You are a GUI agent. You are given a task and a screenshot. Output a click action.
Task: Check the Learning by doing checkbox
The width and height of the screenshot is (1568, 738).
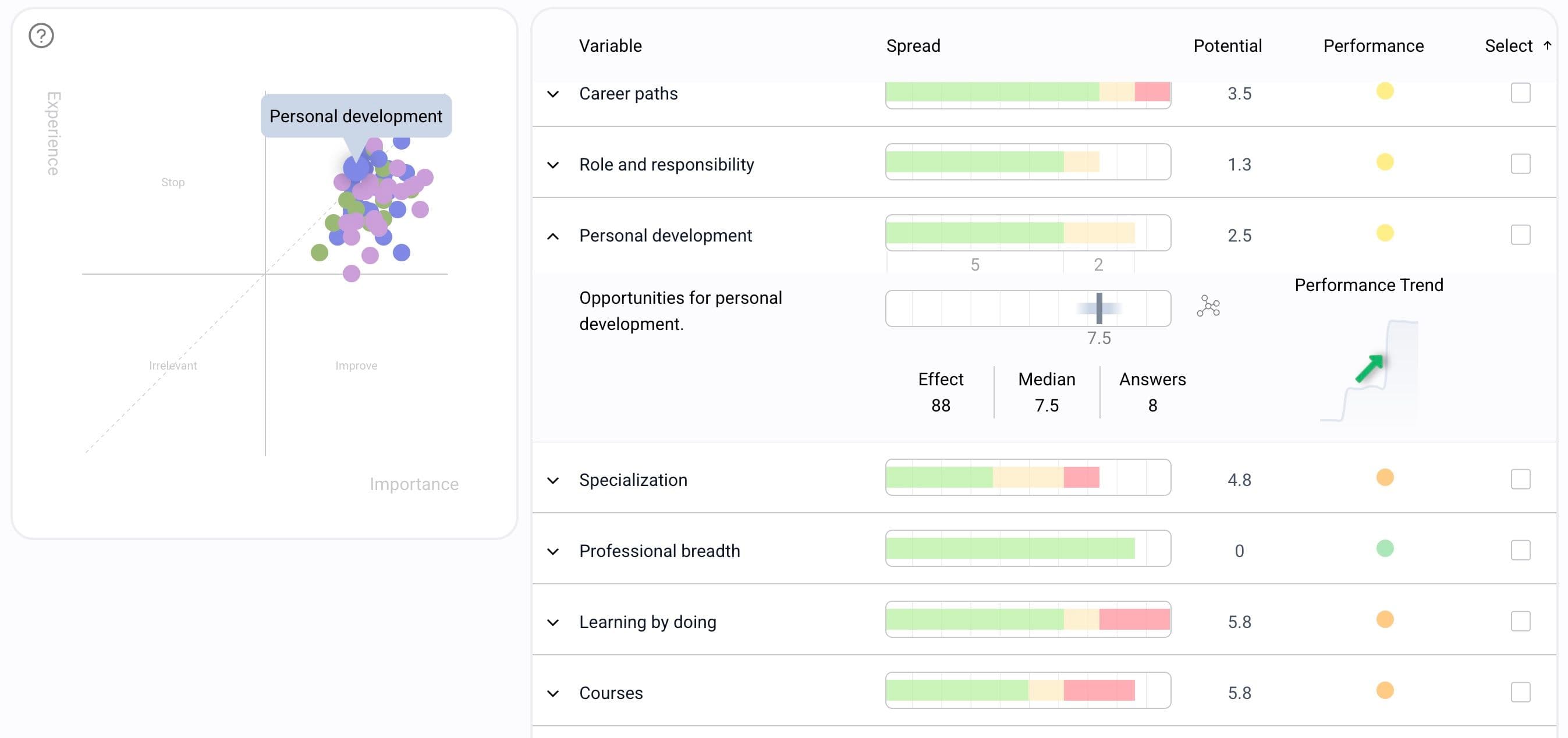pos(1520,622)
